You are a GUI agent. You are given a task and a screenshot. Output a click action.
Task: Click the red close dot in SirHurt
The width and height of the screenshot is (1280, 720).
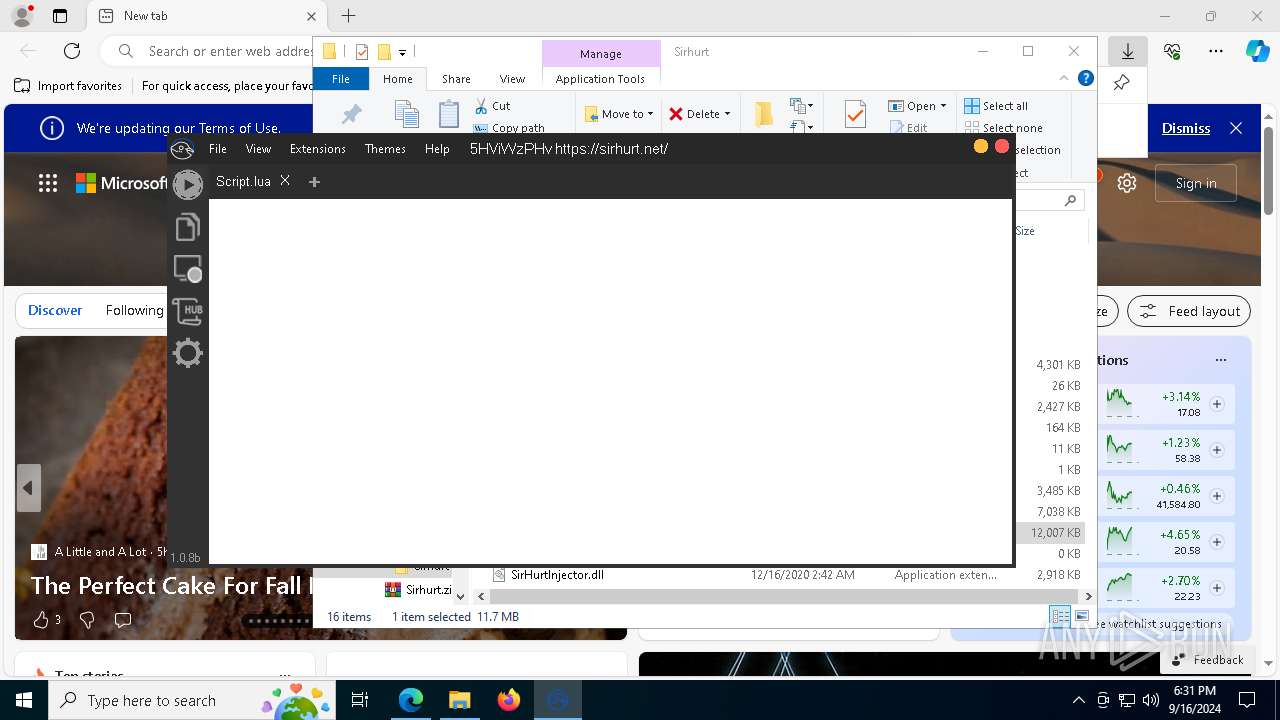(1002, 147)
